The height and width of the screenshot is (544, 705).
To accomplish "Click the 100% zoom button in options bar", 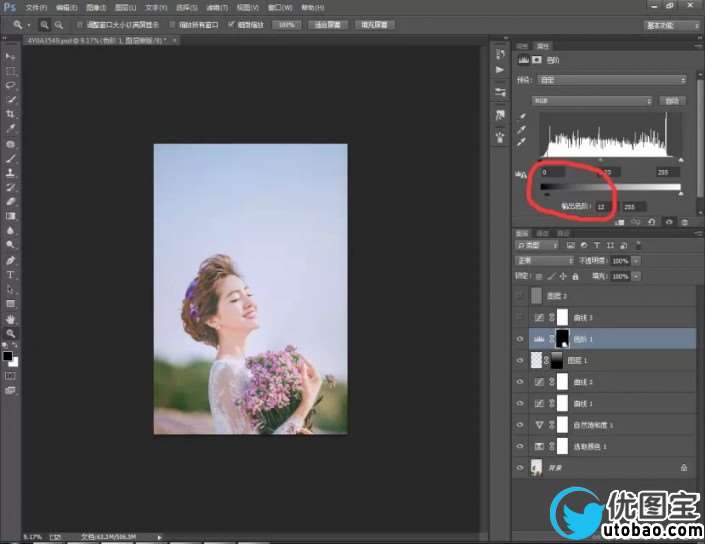I will [286, 25].
